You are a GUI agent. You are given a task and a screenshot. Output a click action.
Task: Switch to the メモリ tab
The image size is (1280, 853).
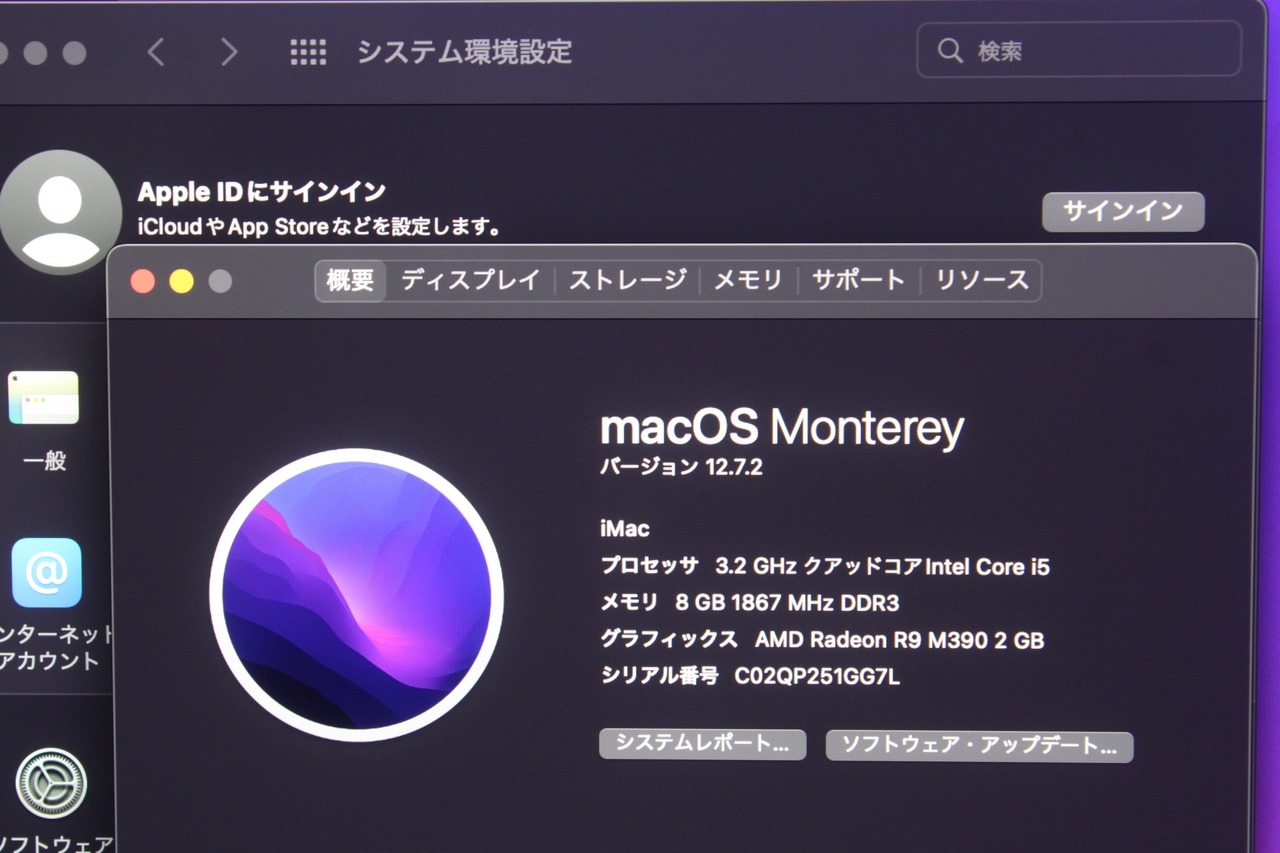748,280
